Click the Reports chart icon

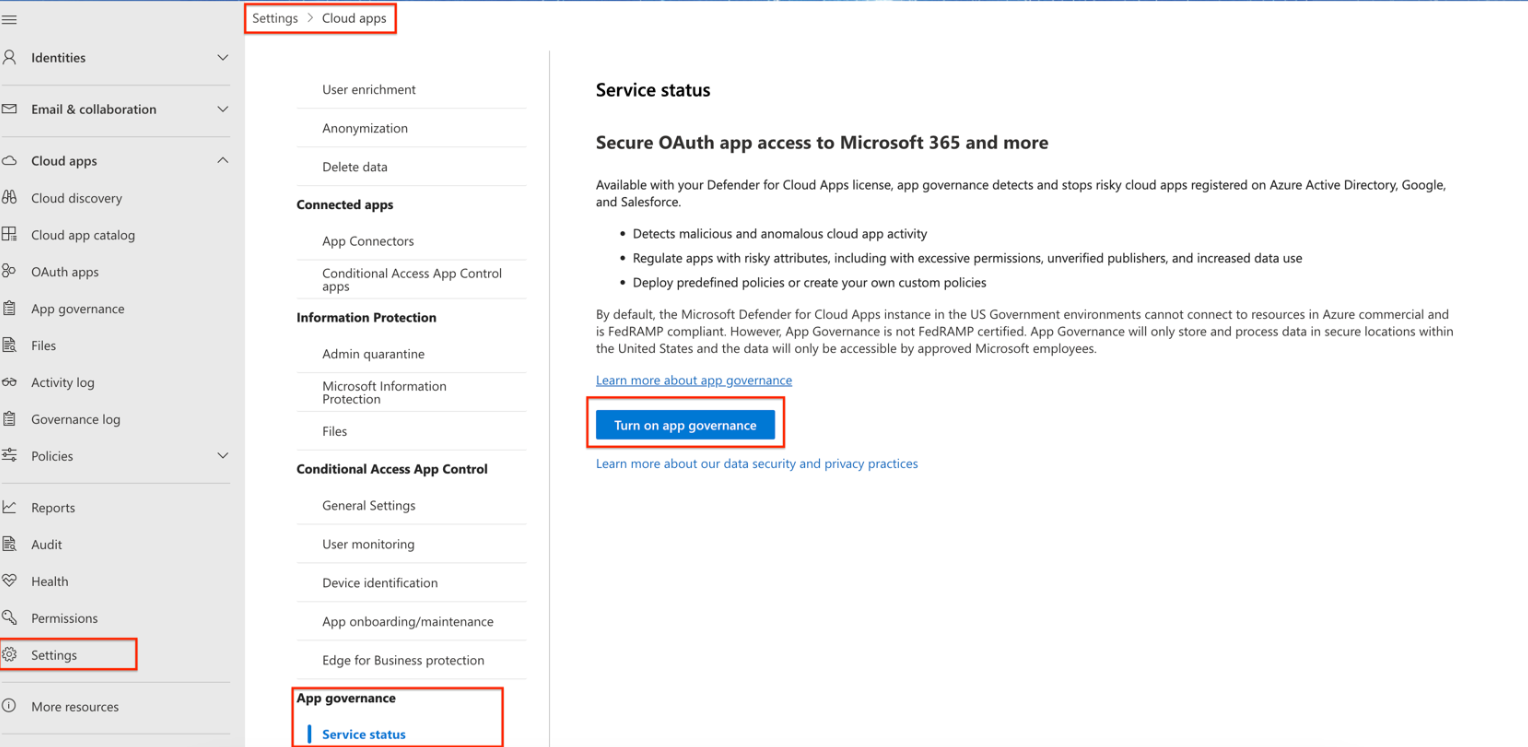(12, 507)
